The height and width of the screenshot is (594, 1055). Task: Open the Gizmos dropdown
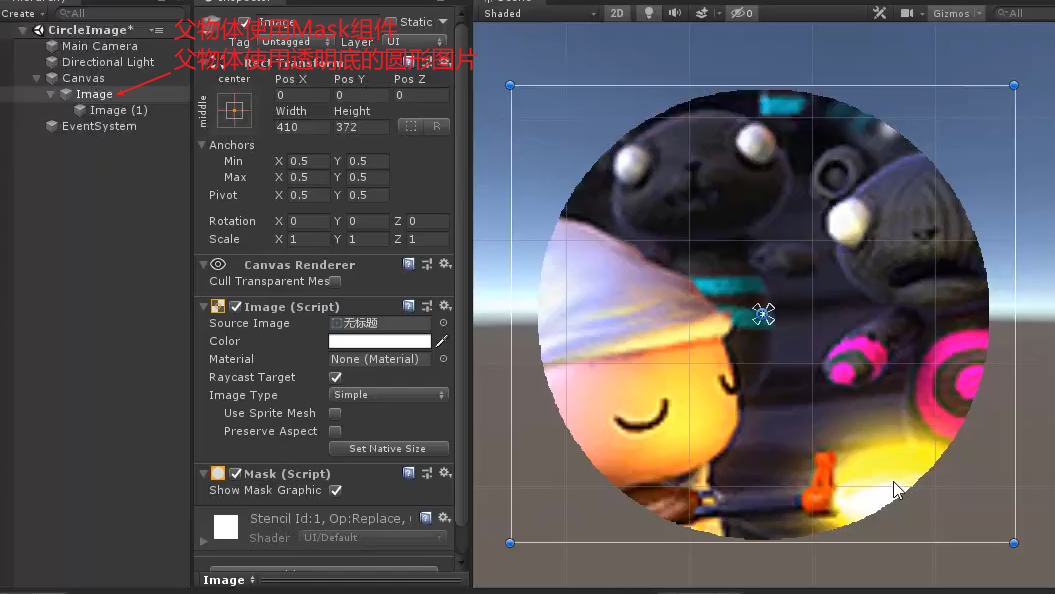pos(958,13)
